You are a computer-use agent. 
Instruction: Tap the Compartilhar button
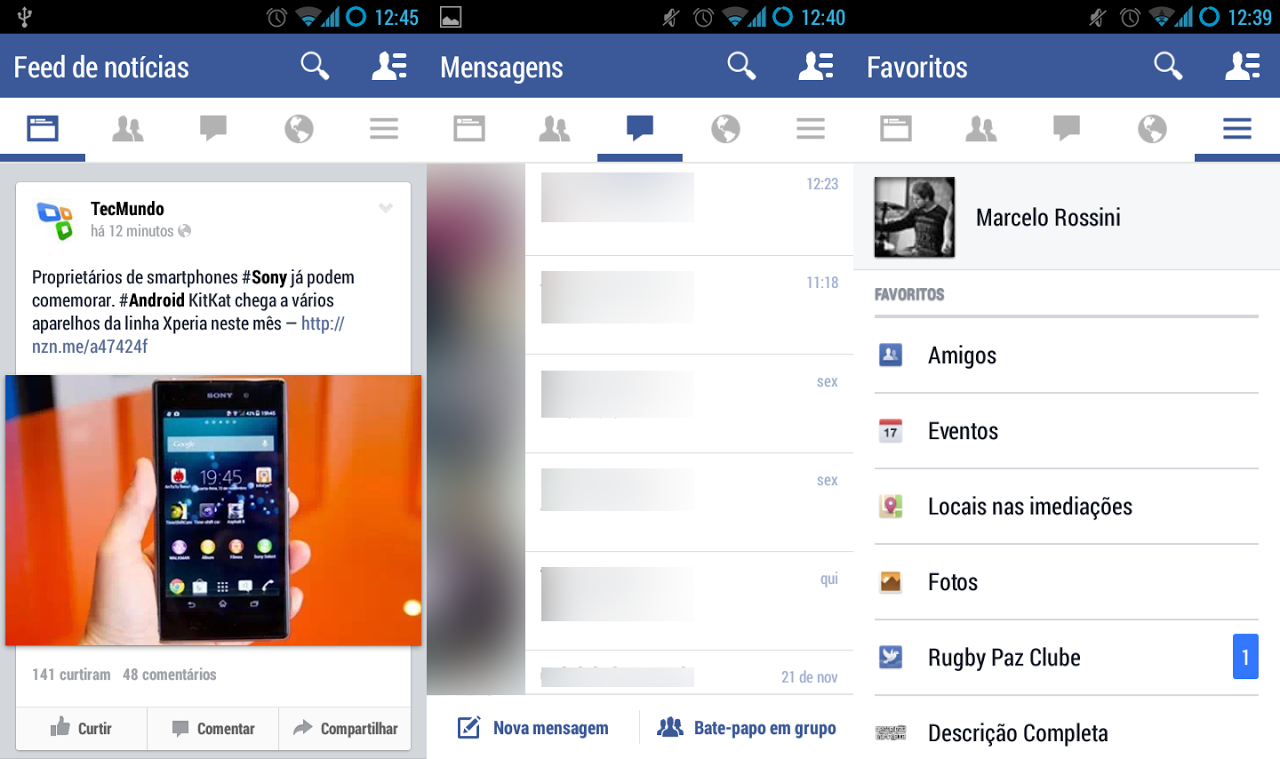345,729
